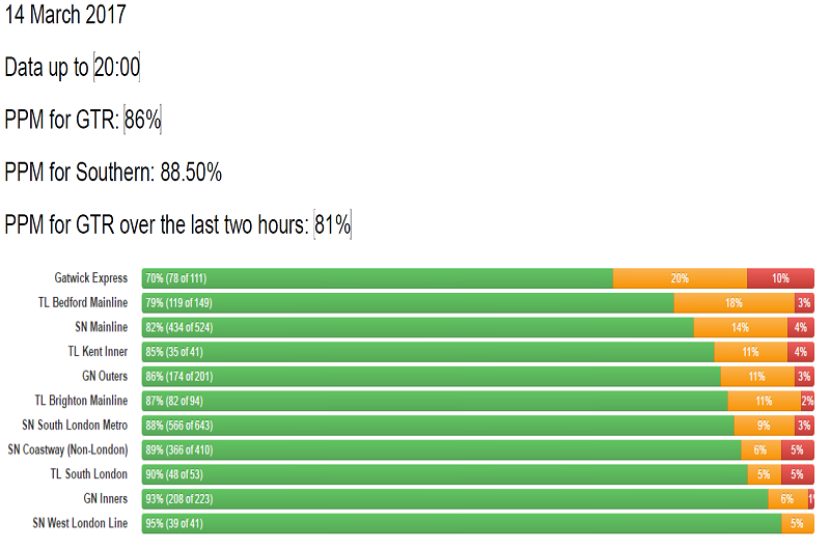This screenshot has height=540, width=830.
Task: Click Gatwick Express green 70% bar segment
Action: pos(377,279)
